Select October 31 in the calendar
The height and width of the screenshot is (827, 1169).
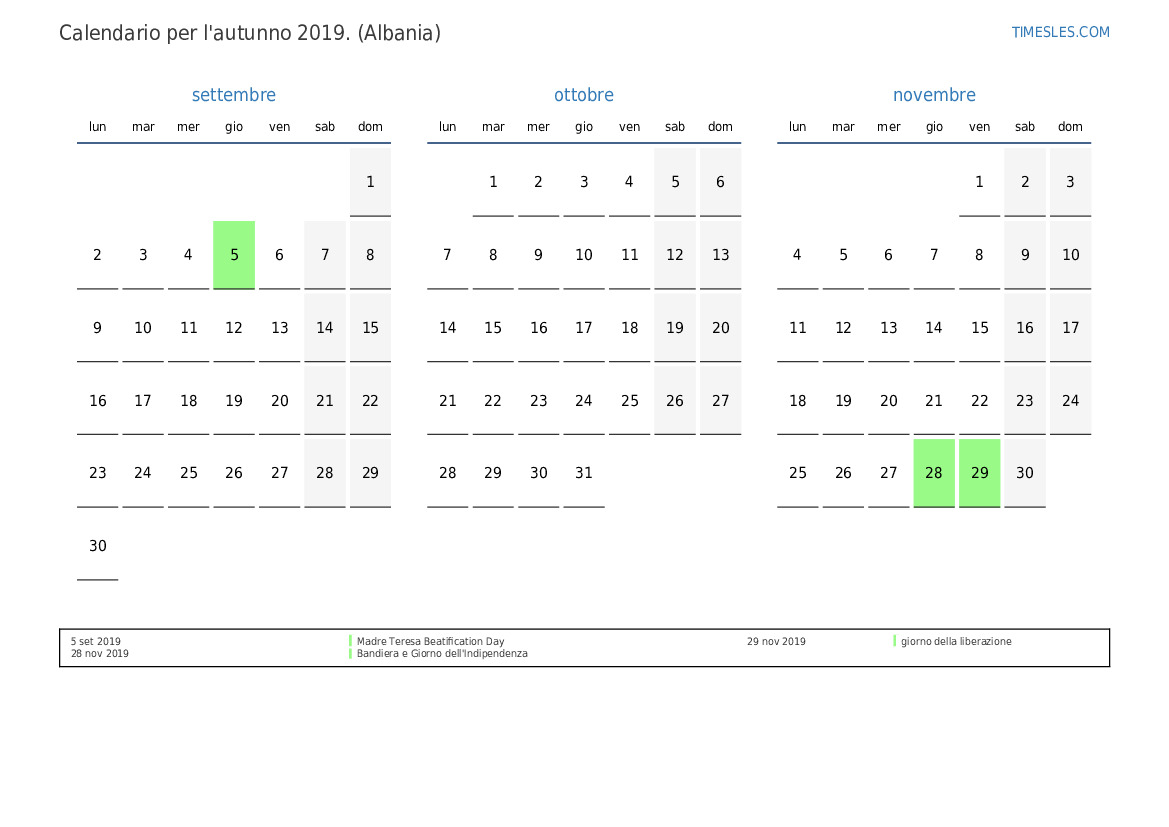584,473
